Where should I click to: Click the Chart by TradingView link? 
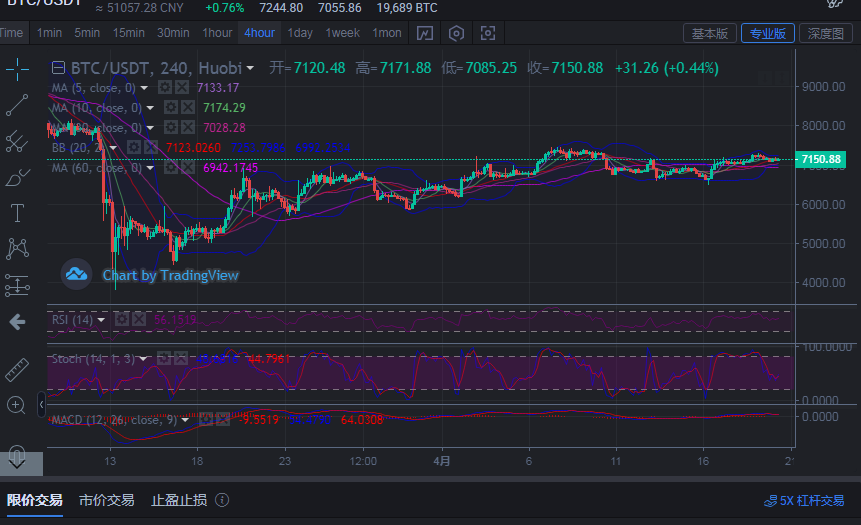coord(170,275)
